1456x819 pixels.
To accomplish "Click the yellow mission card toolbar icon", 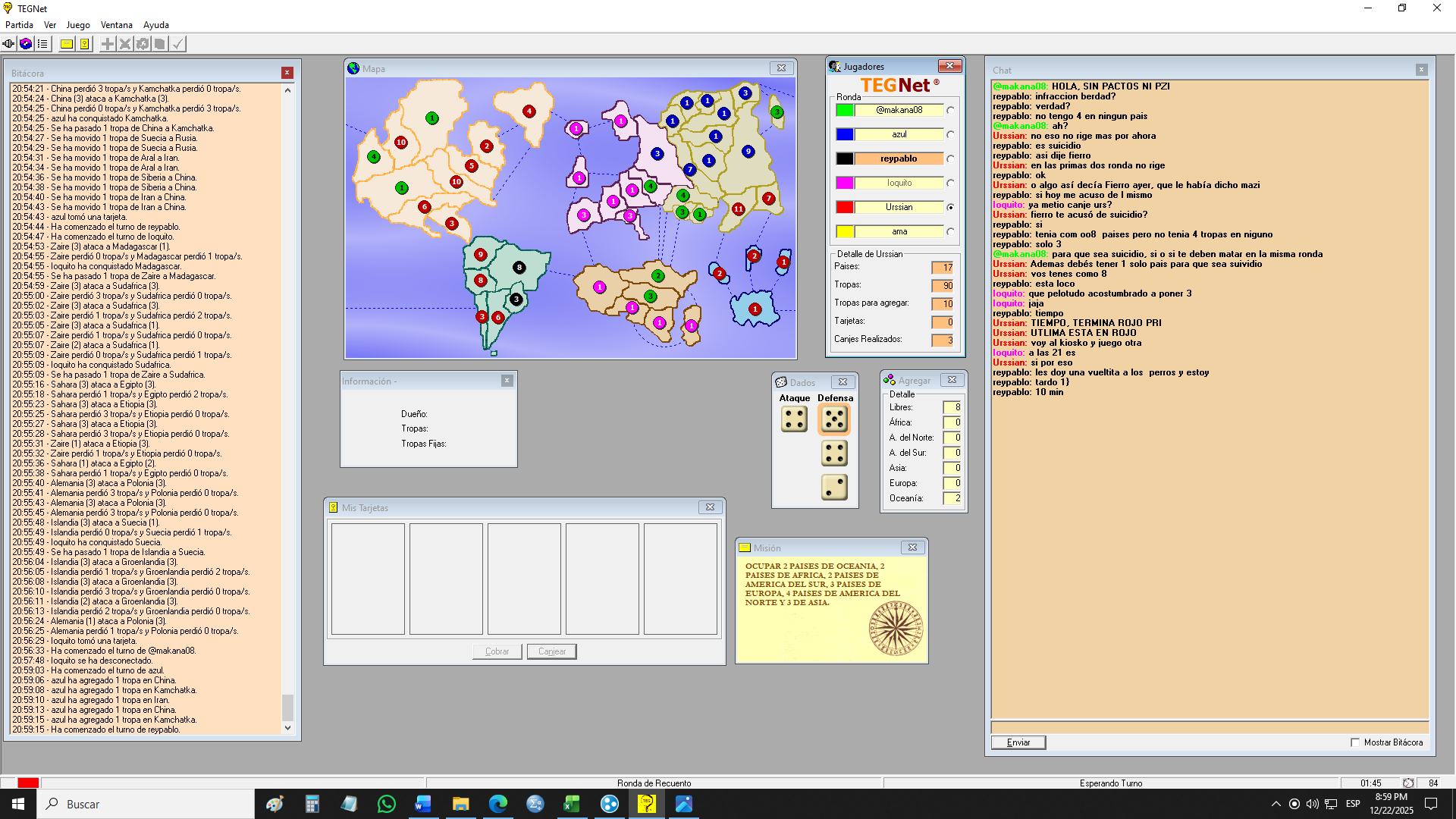I will [x=67, y=44].
